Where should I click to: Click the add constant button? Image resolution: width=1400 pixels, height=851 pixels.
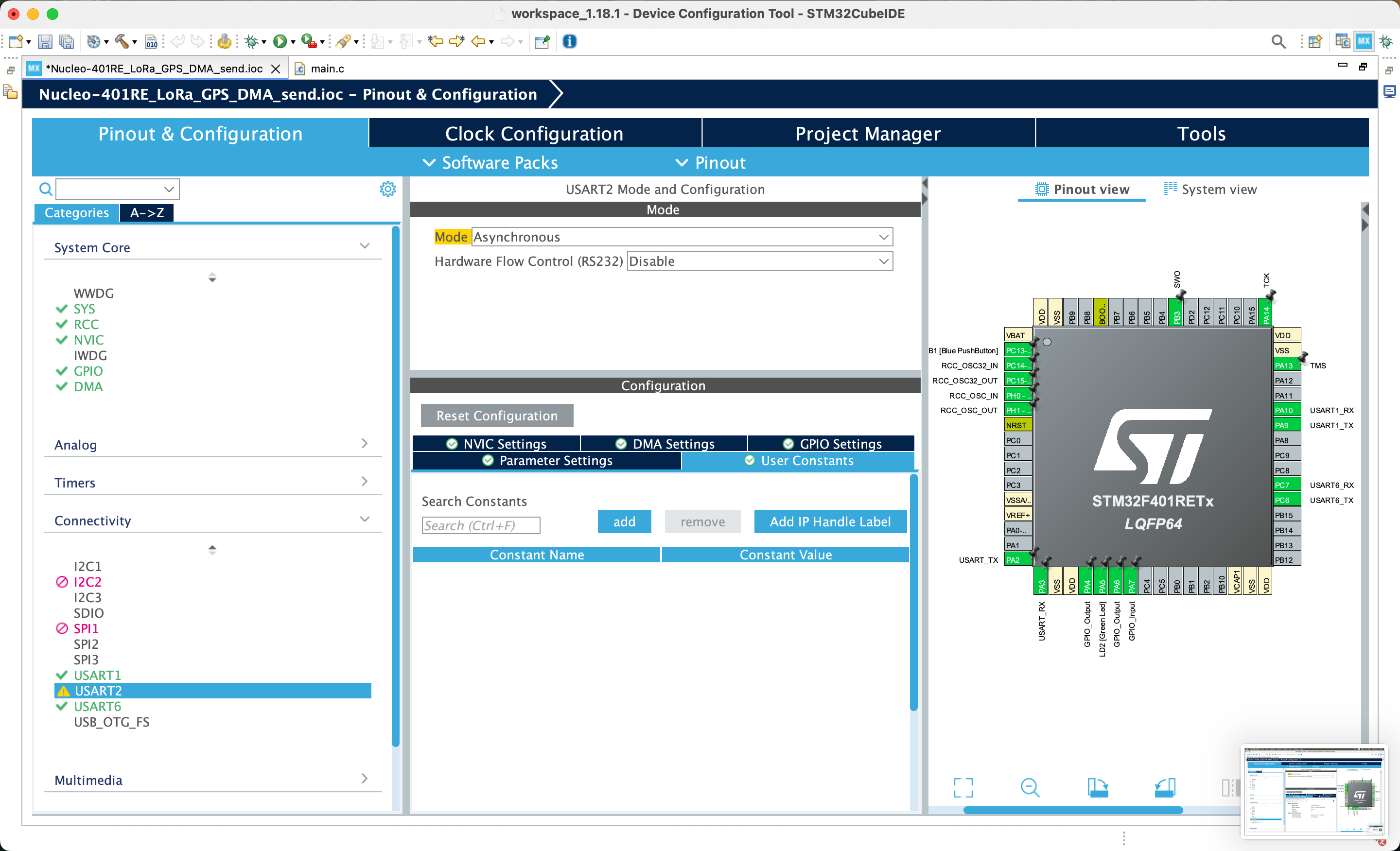point(624,521)
